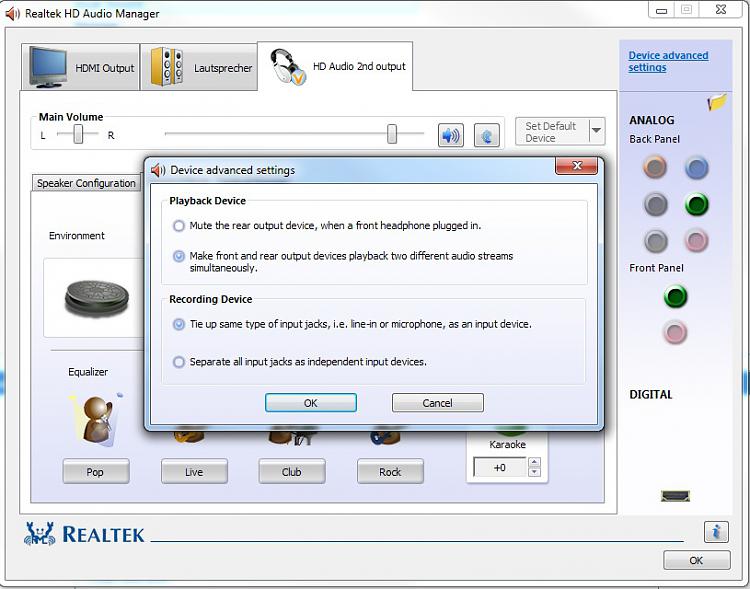This screenshot has height=589, width=750.
Task: Select Make front and rear playback different streams
Action: [x=179, y=256]
